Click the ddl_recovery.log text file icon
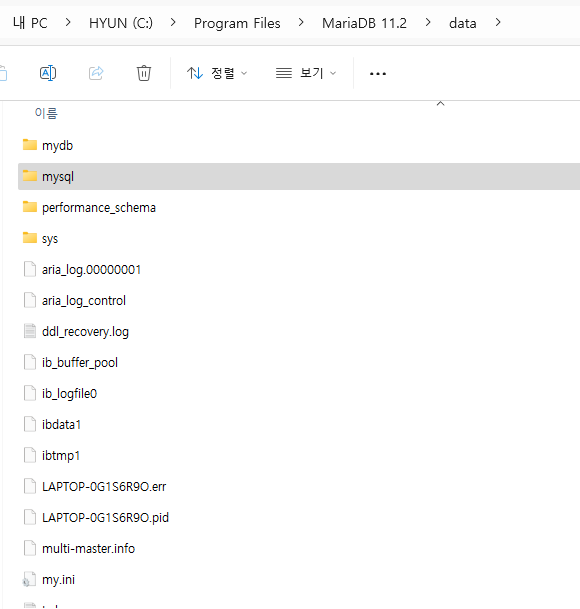 pyautogui.click(x=30, y=331)
